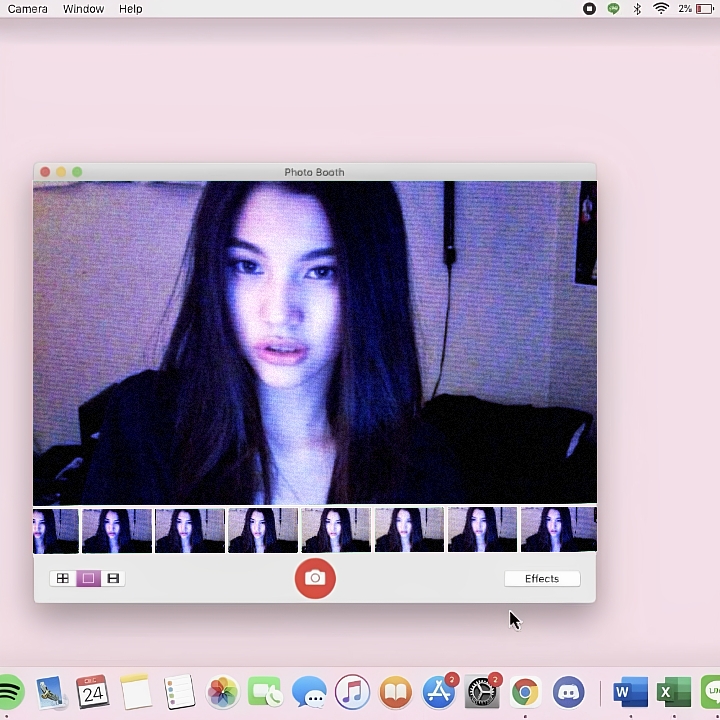Take a photo with the red camera button
This screenshot has height=720, width=720.
pyautogui.click(x=315, y=578)
